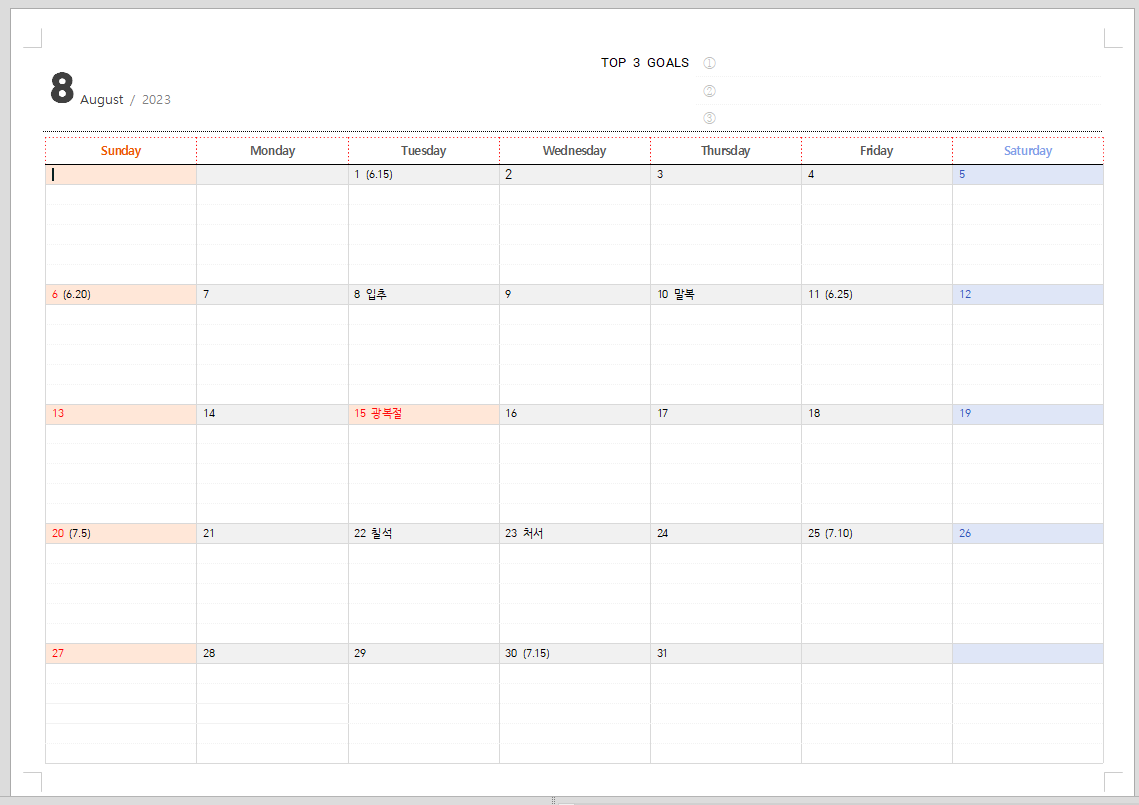Click the date cell 14
Screen dimensions: 1139x805
272,414
